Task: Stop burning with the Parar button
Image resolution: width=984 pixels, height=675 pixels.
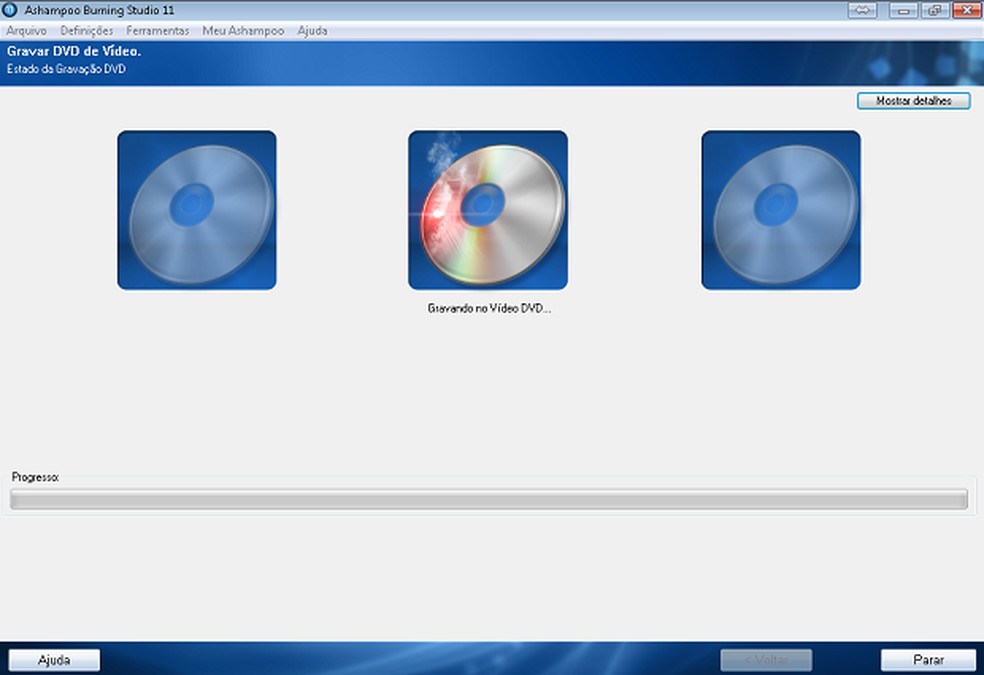Action: [928, 660]
